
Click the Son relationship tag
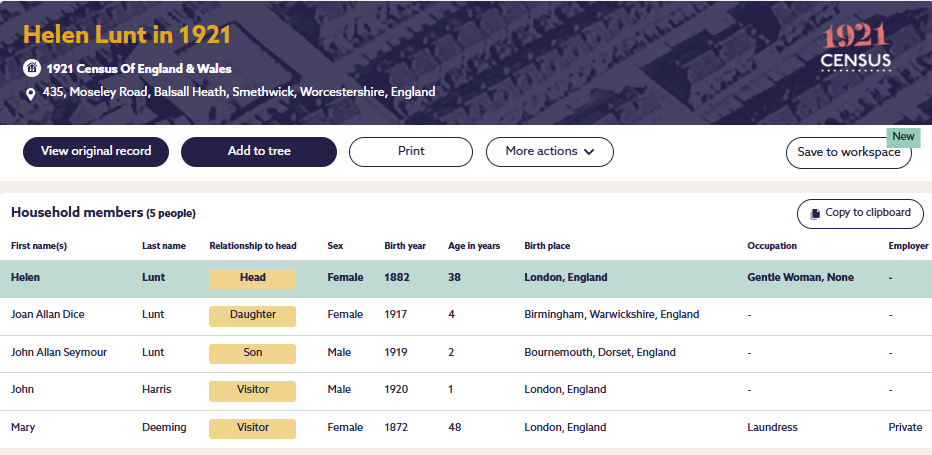pyautogui.click(x=252, y=353)
